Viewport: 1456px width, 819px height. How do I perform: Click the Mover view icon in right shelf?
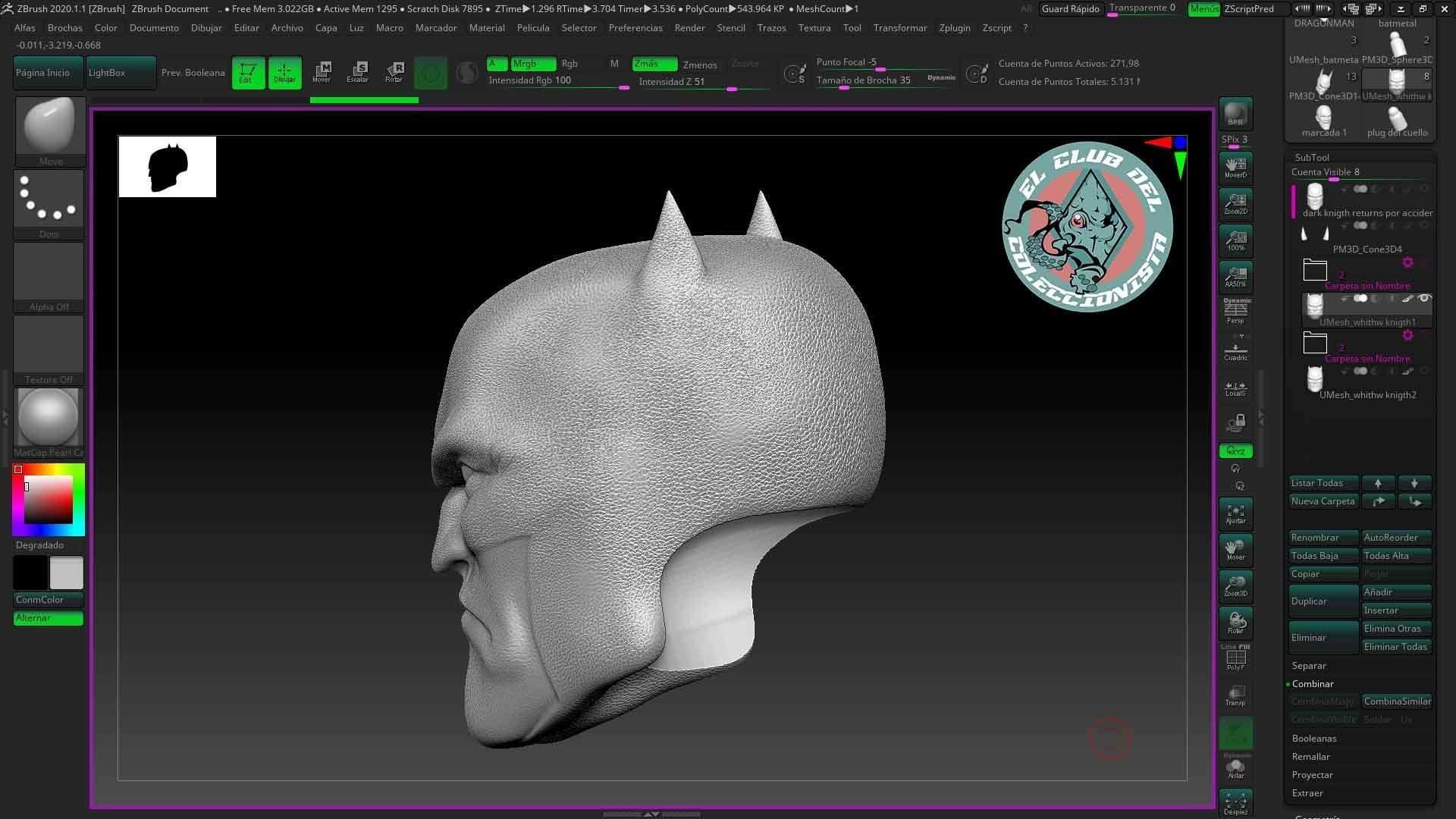click(x=1235, y=550)
